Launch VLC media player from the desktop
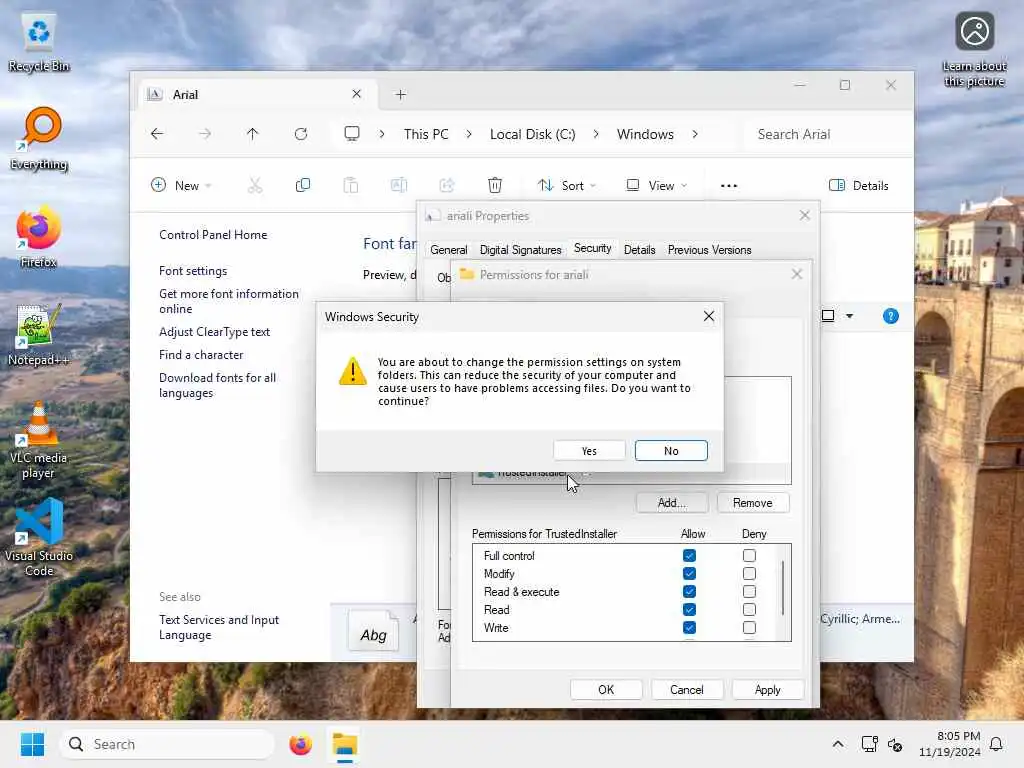This screenshot has height=768, width=1024. [39, 439]
